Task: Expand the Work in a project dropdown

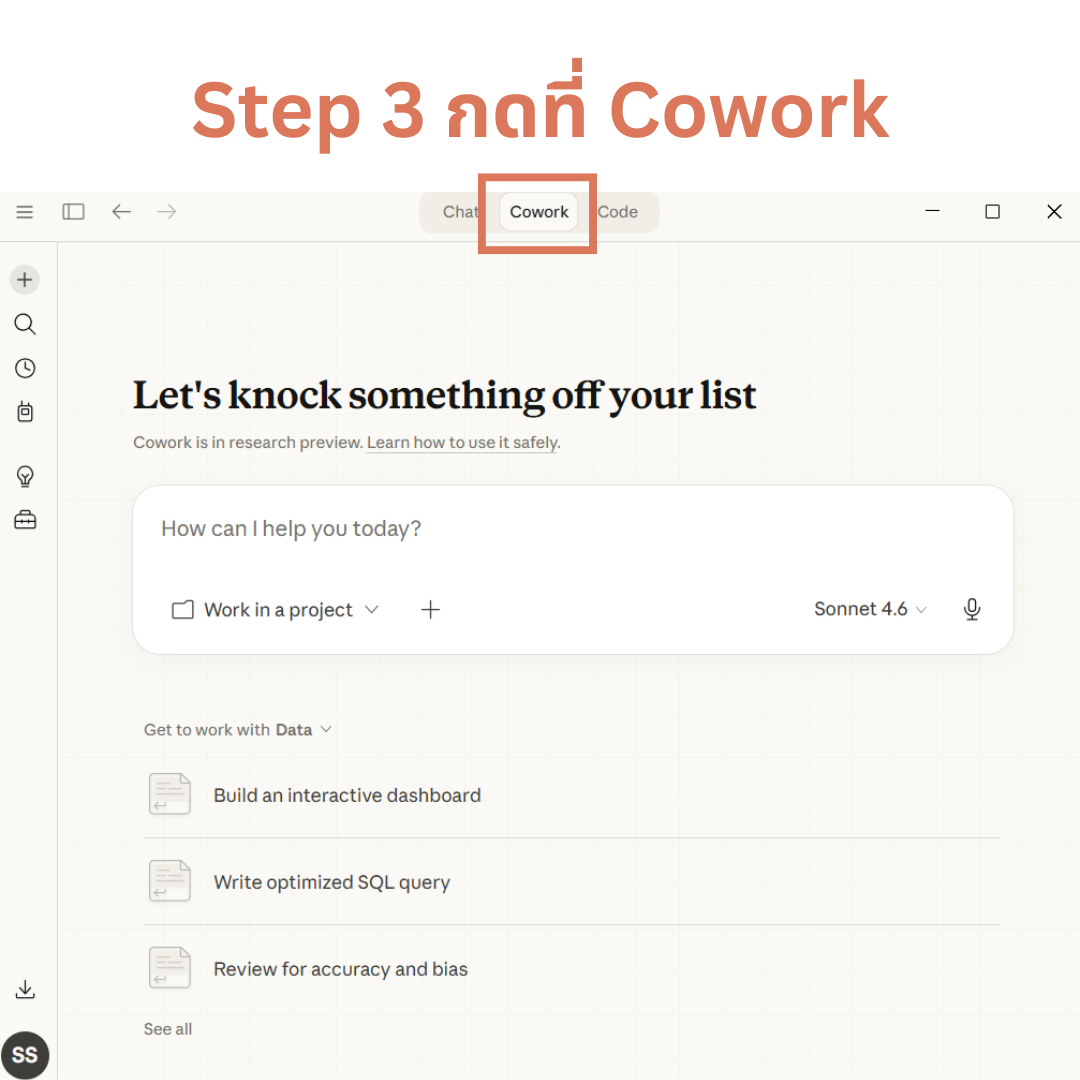Action: click(276, 610)
